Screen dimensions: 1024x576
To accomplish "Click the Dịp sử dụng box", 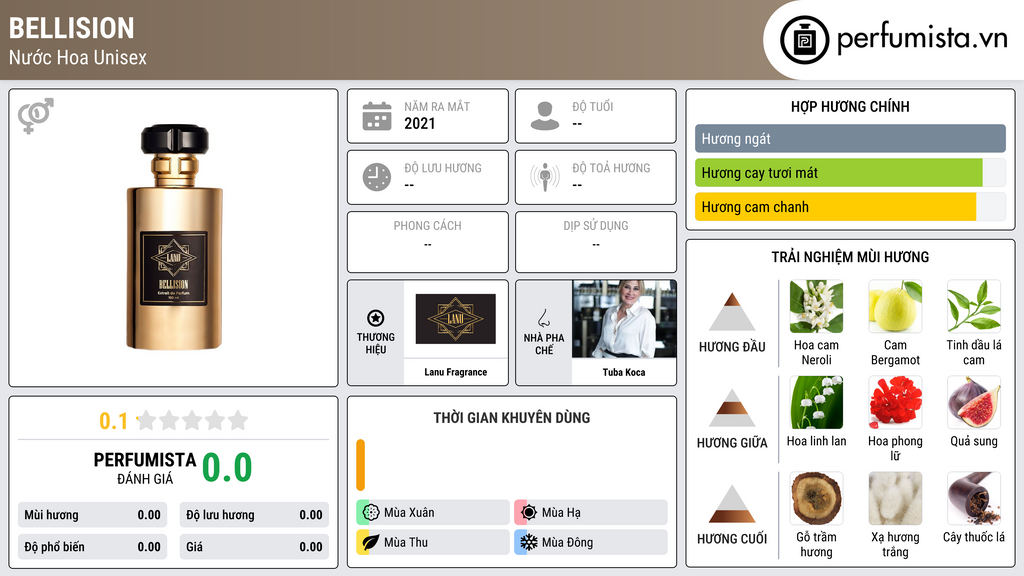I will [596, 242].
